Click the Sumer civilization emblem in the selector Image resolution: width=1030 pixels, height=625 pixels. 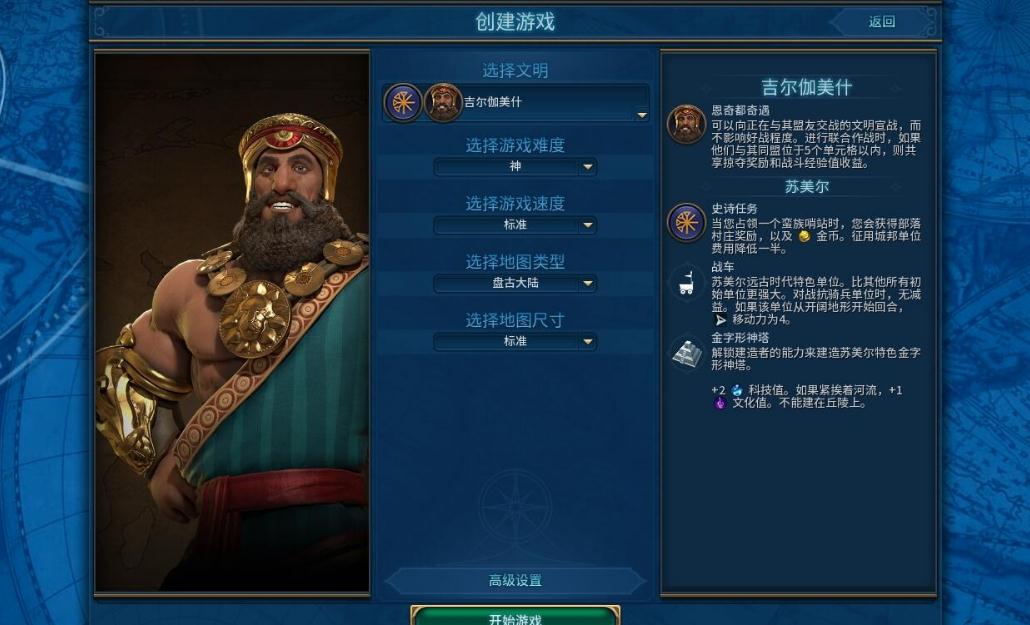(403, 103)
